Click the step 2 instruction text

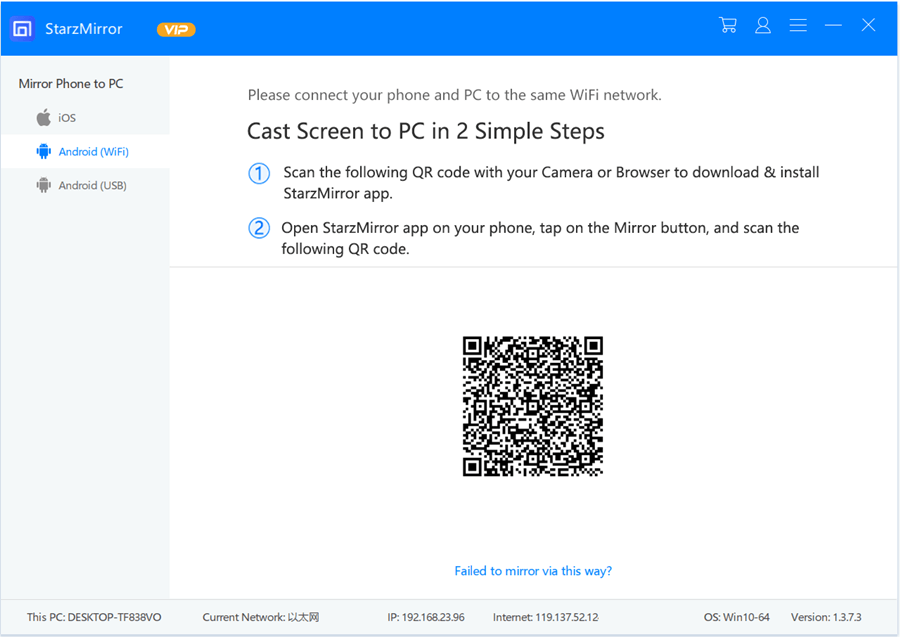[540, 238]
